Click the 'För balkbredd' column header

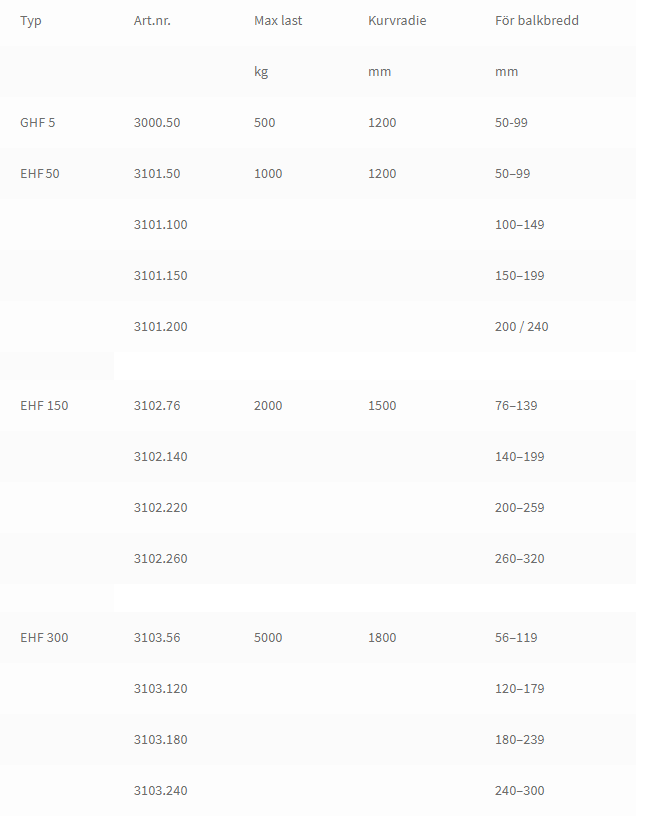[x=537, y=21]
